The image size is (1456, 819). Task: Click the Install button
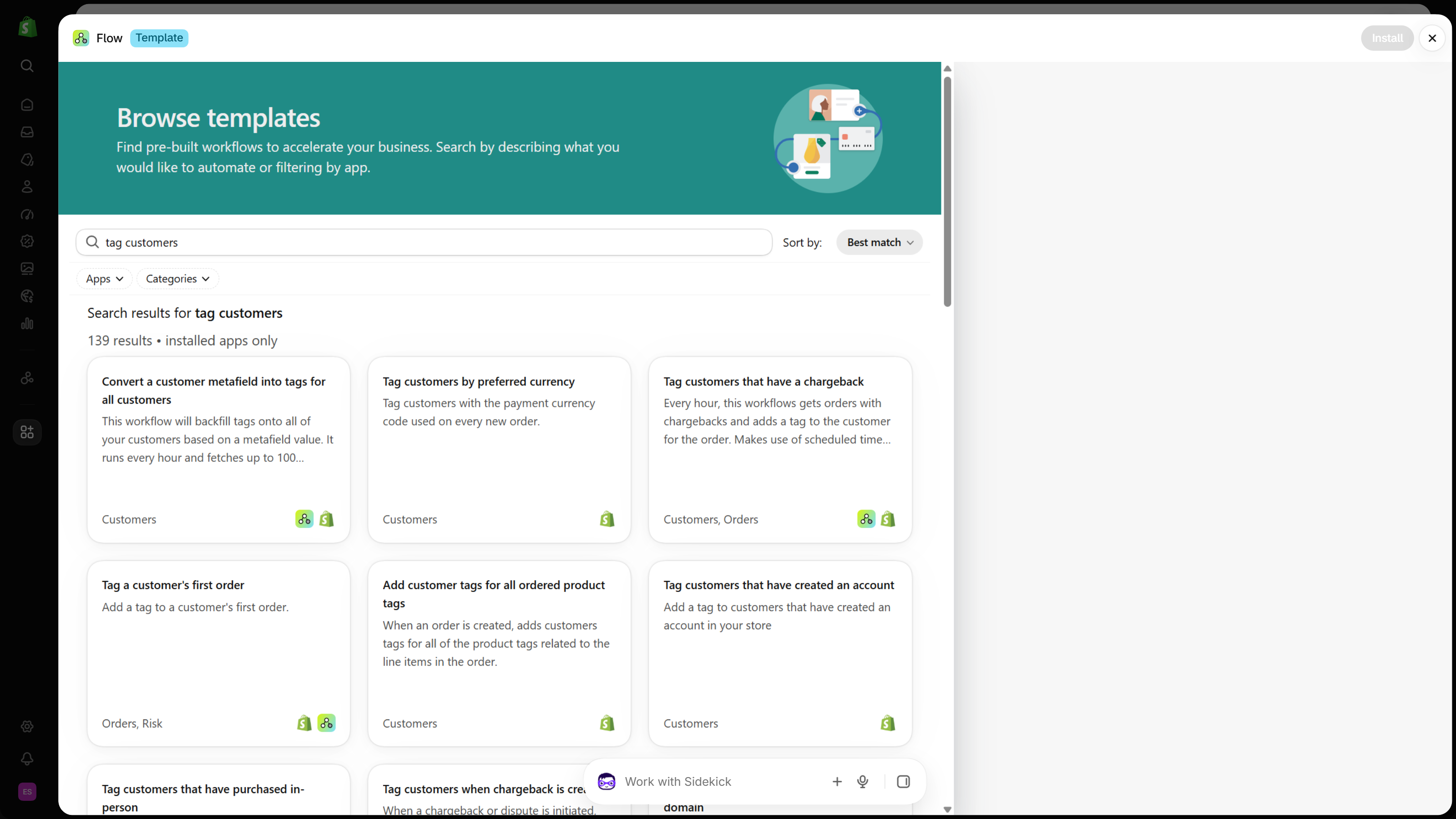click(1387, 38)
